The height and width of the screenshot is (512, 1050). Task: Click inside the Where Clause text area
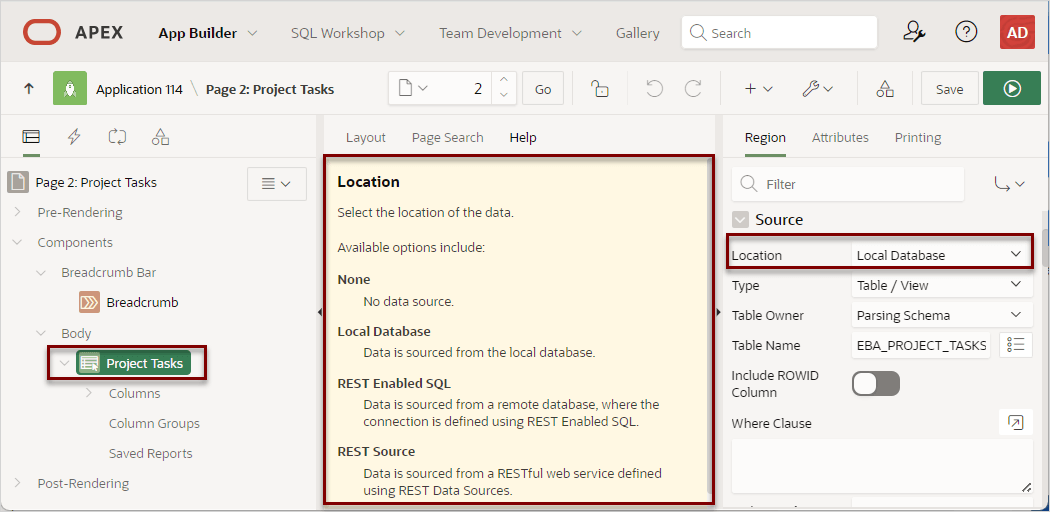pos(882,466)
